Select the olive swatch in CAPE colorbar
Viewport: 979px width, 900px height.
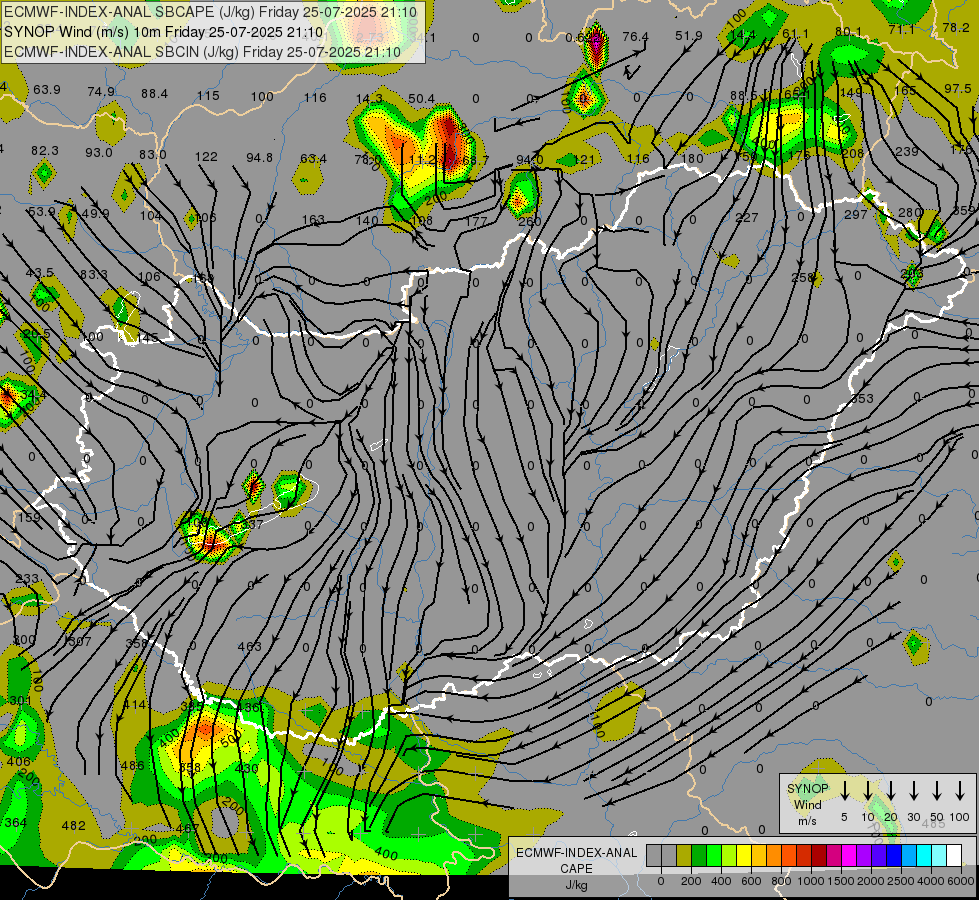click(684, 856)
